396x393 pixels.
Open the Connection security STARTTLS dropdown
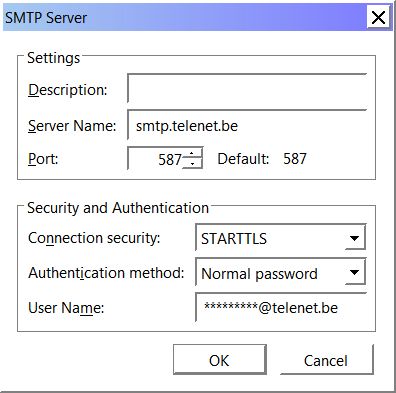[x=281, y=238]
